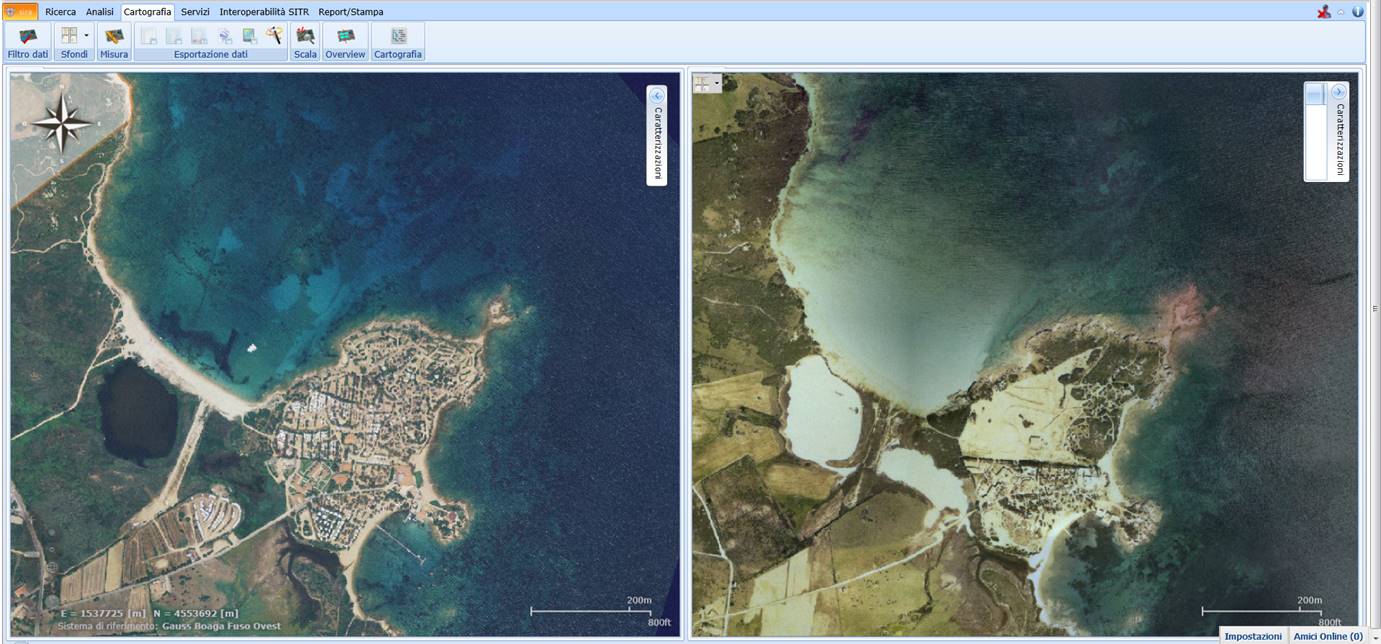1381x644 pixels.
Task: Click the fifth Esportazione dati icon
Action: (x=250, y=36)
